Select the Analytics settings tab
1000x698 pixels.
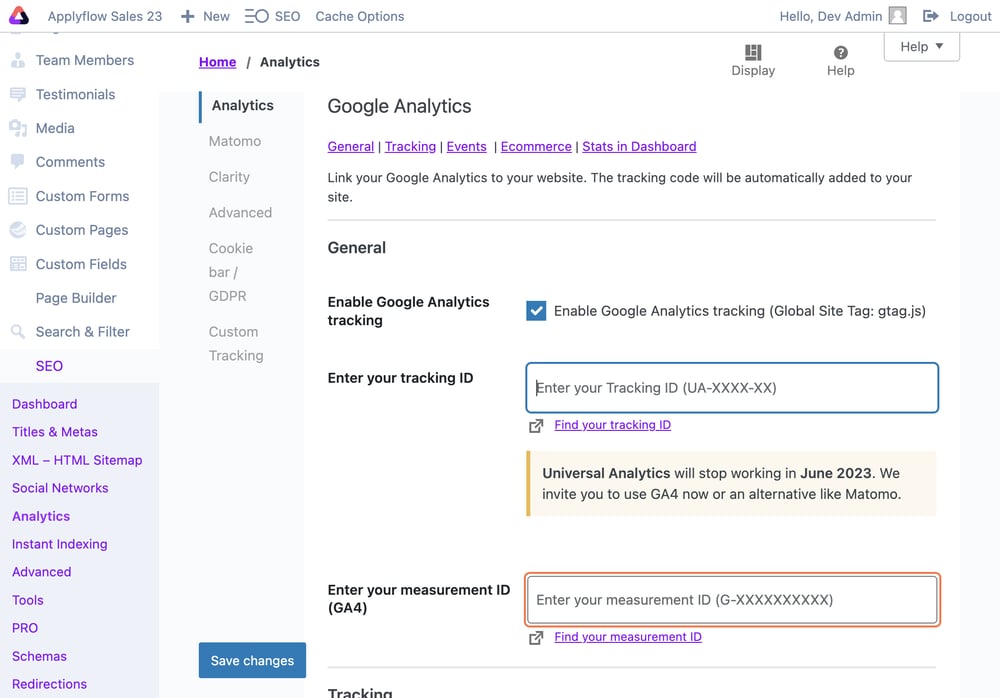pos(242,105)
